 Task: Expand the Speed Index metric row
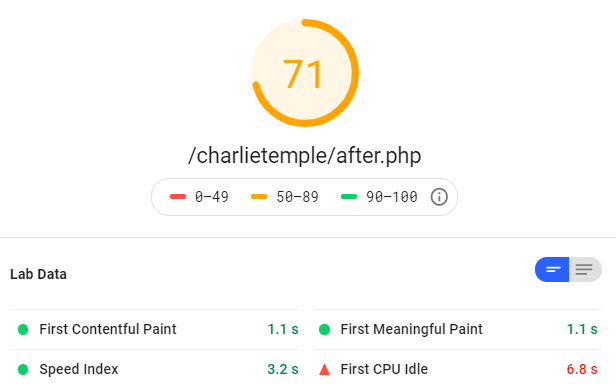155,370
